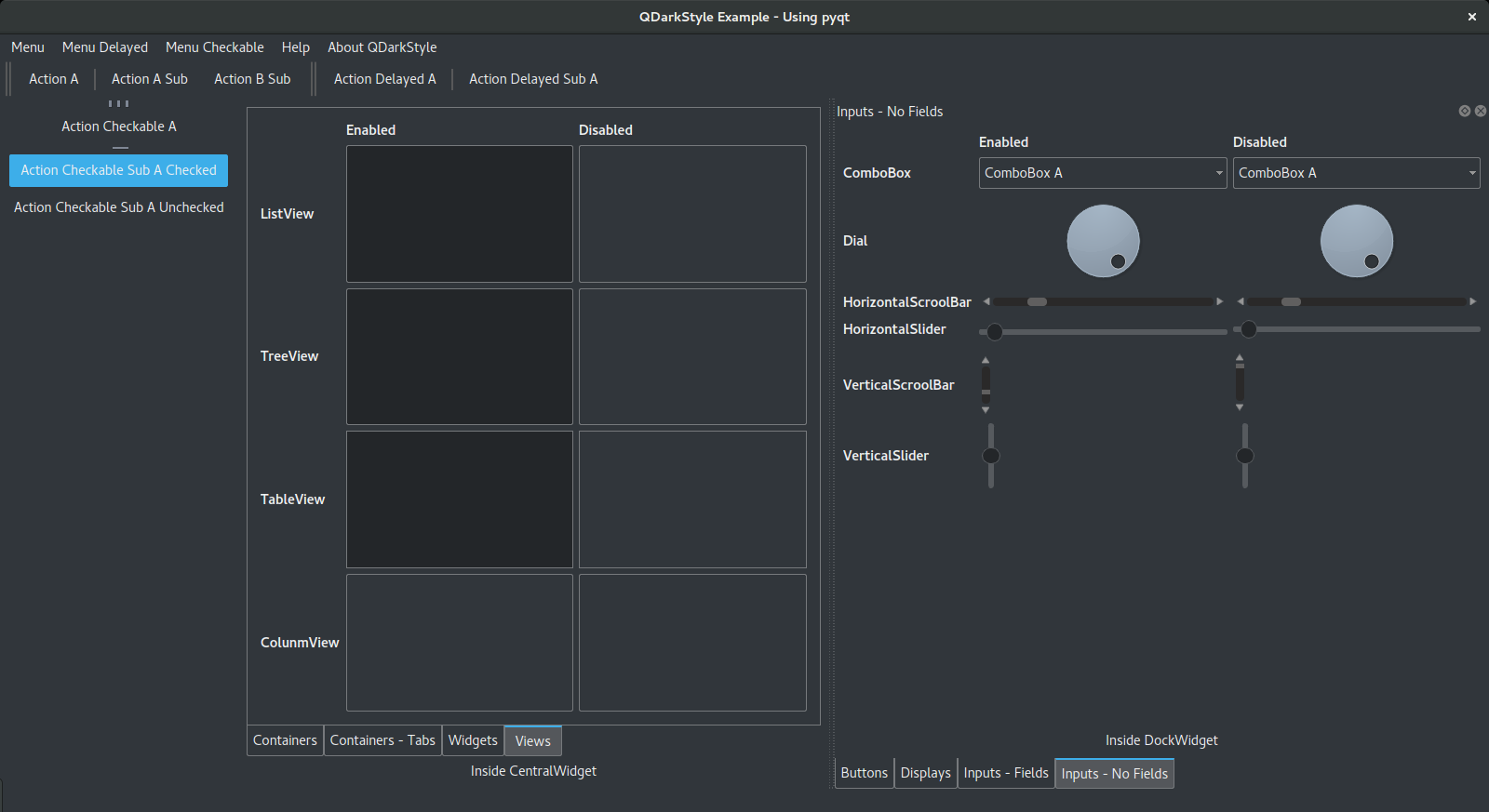The height and width of the screenshot is (812, 1489).
Task: Click the Action A toolbar button
Action: [x=54, y=79]
